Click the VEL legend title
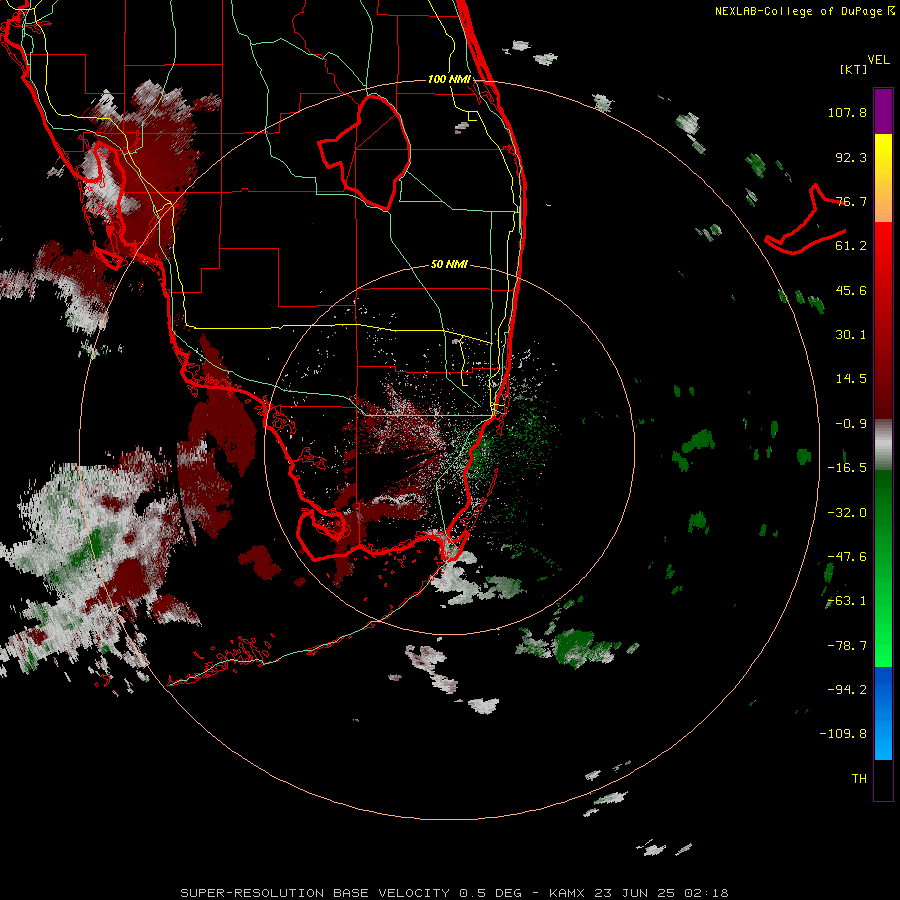This screenshot has width=900, height=900. (878, 60)
